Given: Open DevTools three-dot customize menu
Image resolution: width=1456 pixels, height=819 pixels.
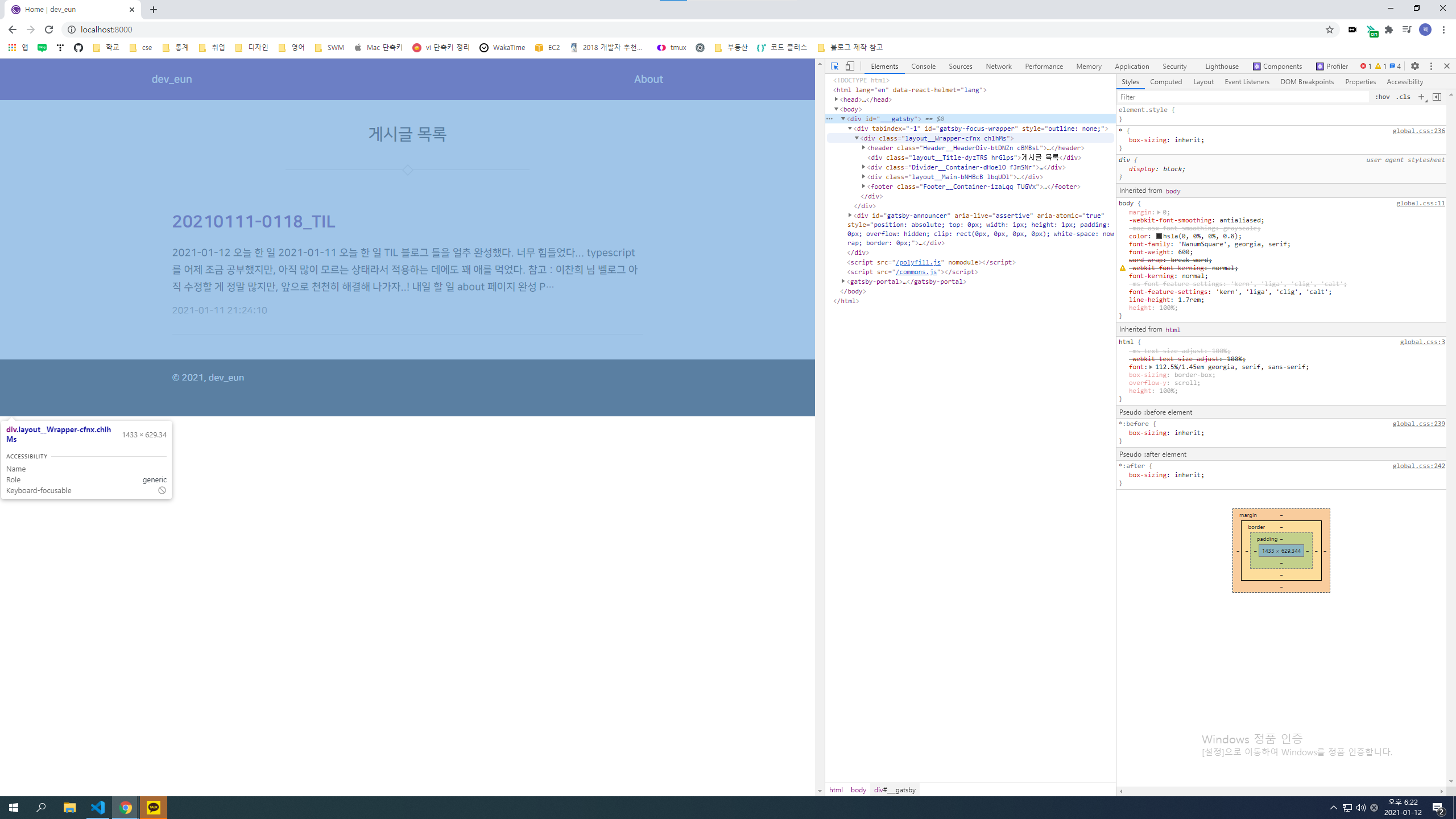Looking at the screenshot, I should pyautogui.click(x=1431, y=66).
